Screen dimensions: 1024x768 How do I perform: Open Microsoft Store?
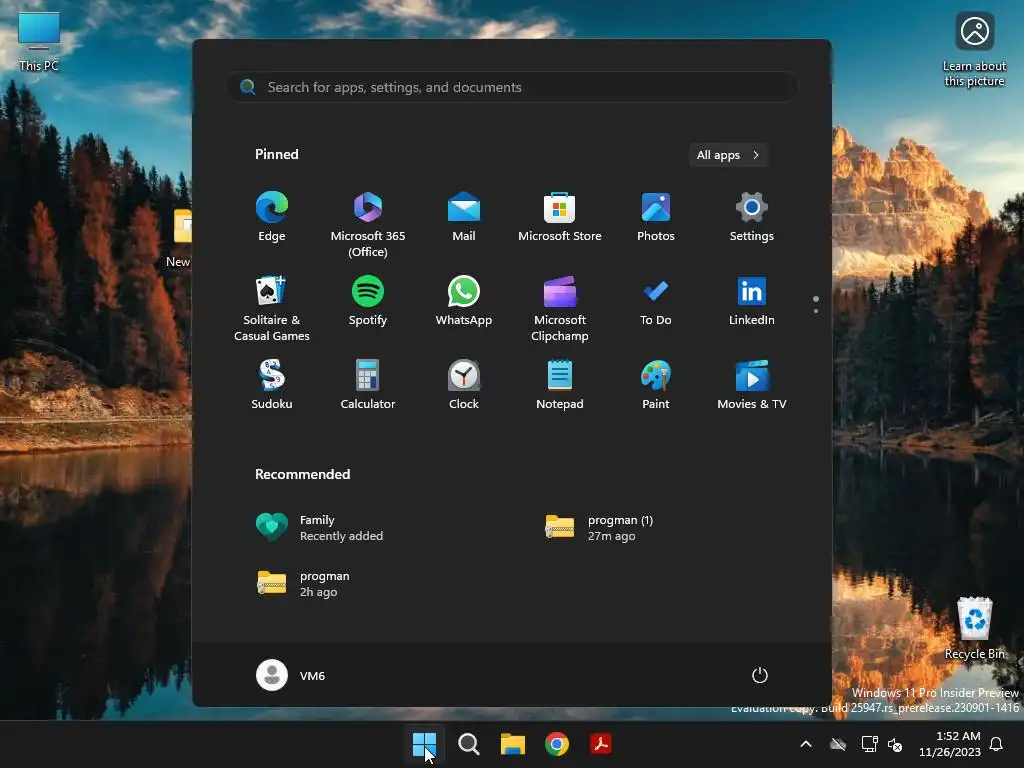[560, 217]
